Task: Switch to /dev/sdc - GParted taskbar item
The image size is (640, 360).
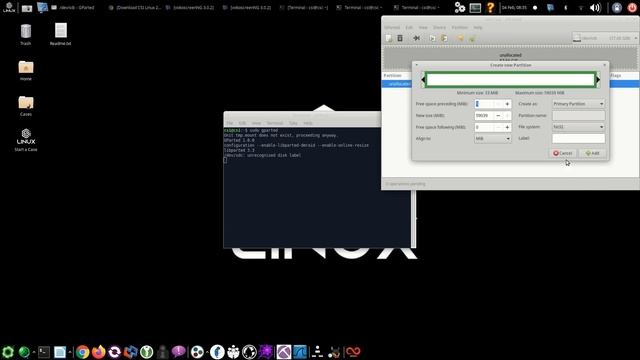Action: tap(73, 7)
